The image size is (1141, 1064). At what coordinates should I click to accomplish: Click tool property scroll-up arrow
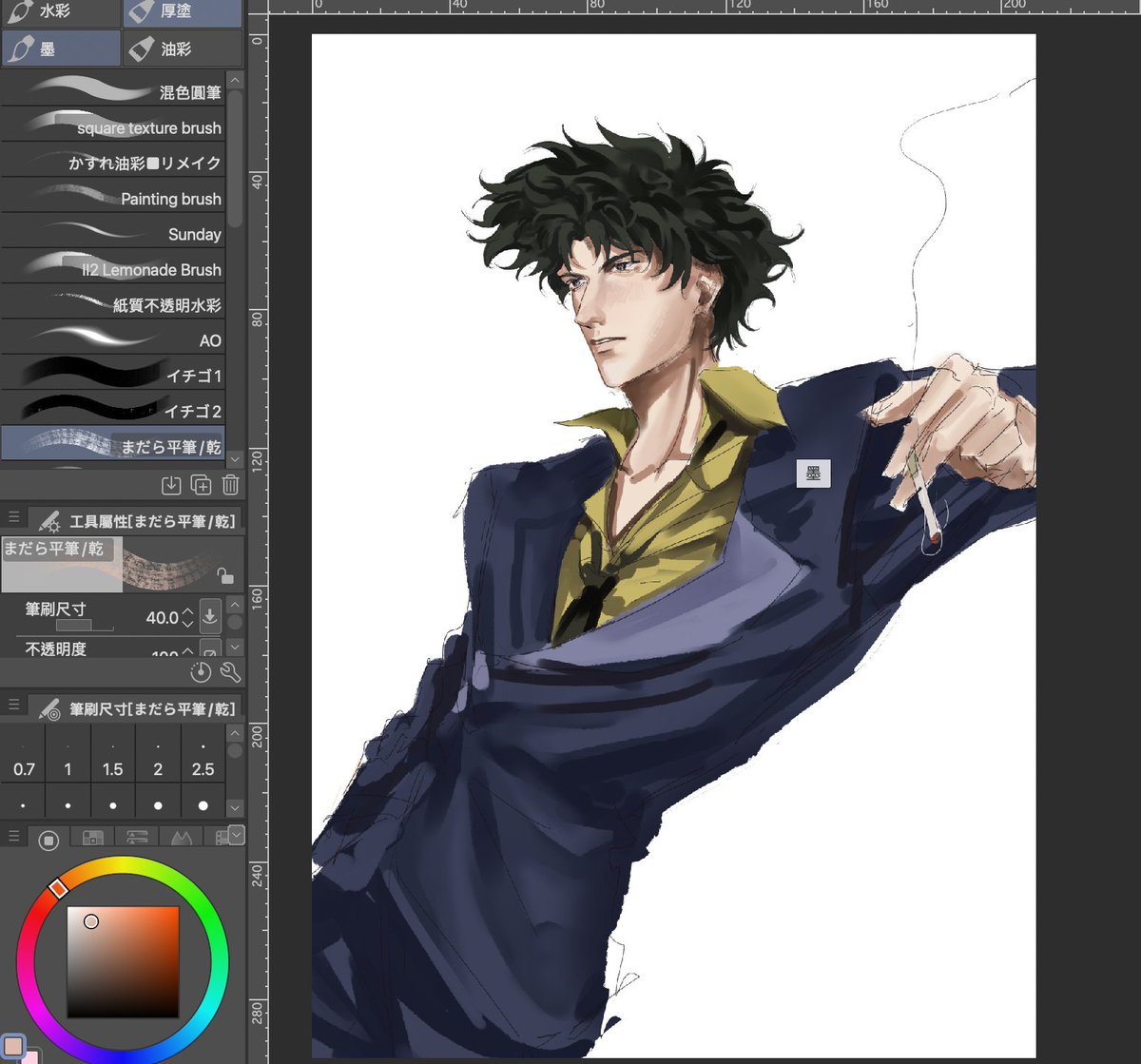click(235, 604)
